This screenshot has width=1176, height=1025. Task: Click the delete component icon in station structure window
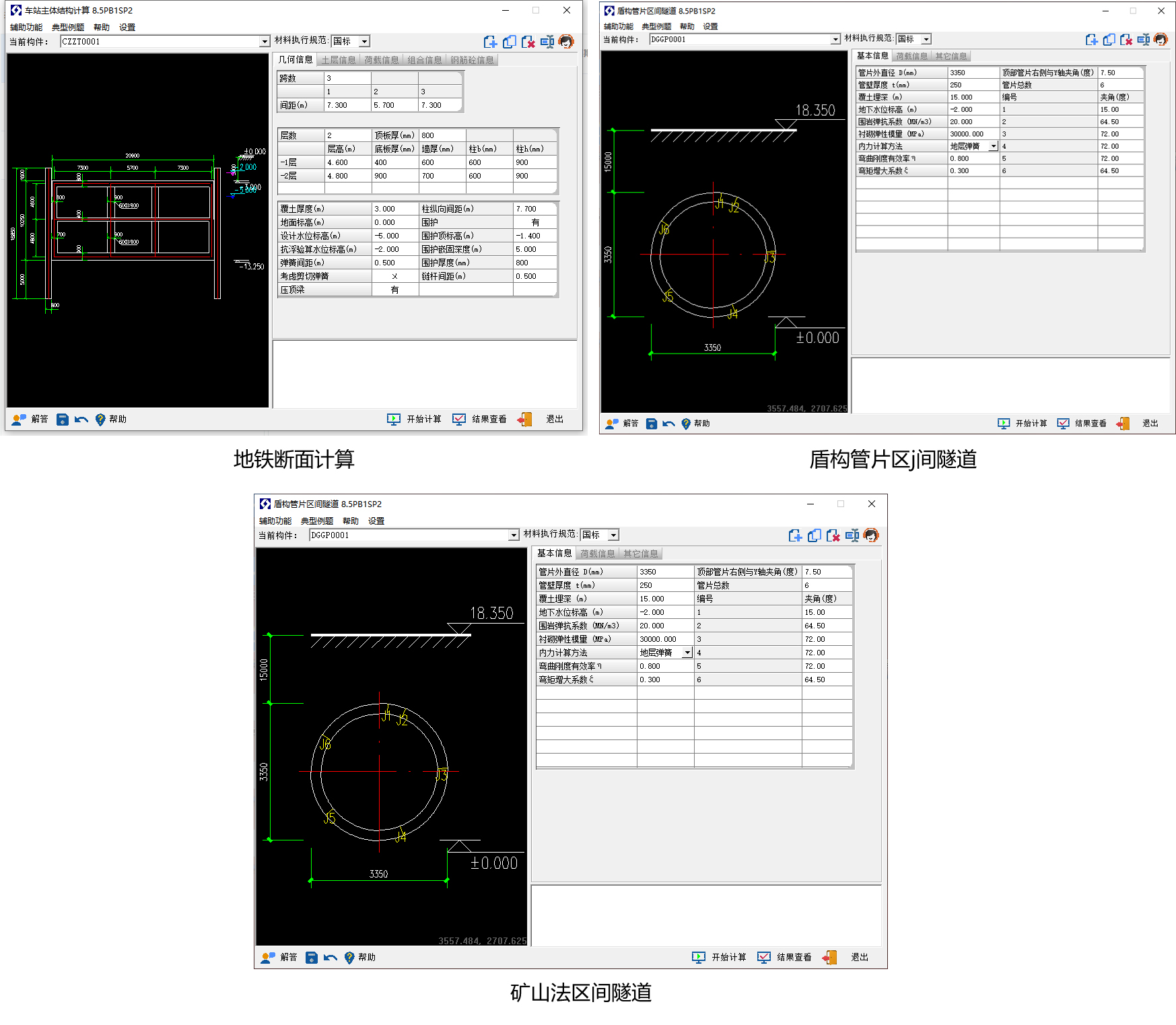click(528, 42)
